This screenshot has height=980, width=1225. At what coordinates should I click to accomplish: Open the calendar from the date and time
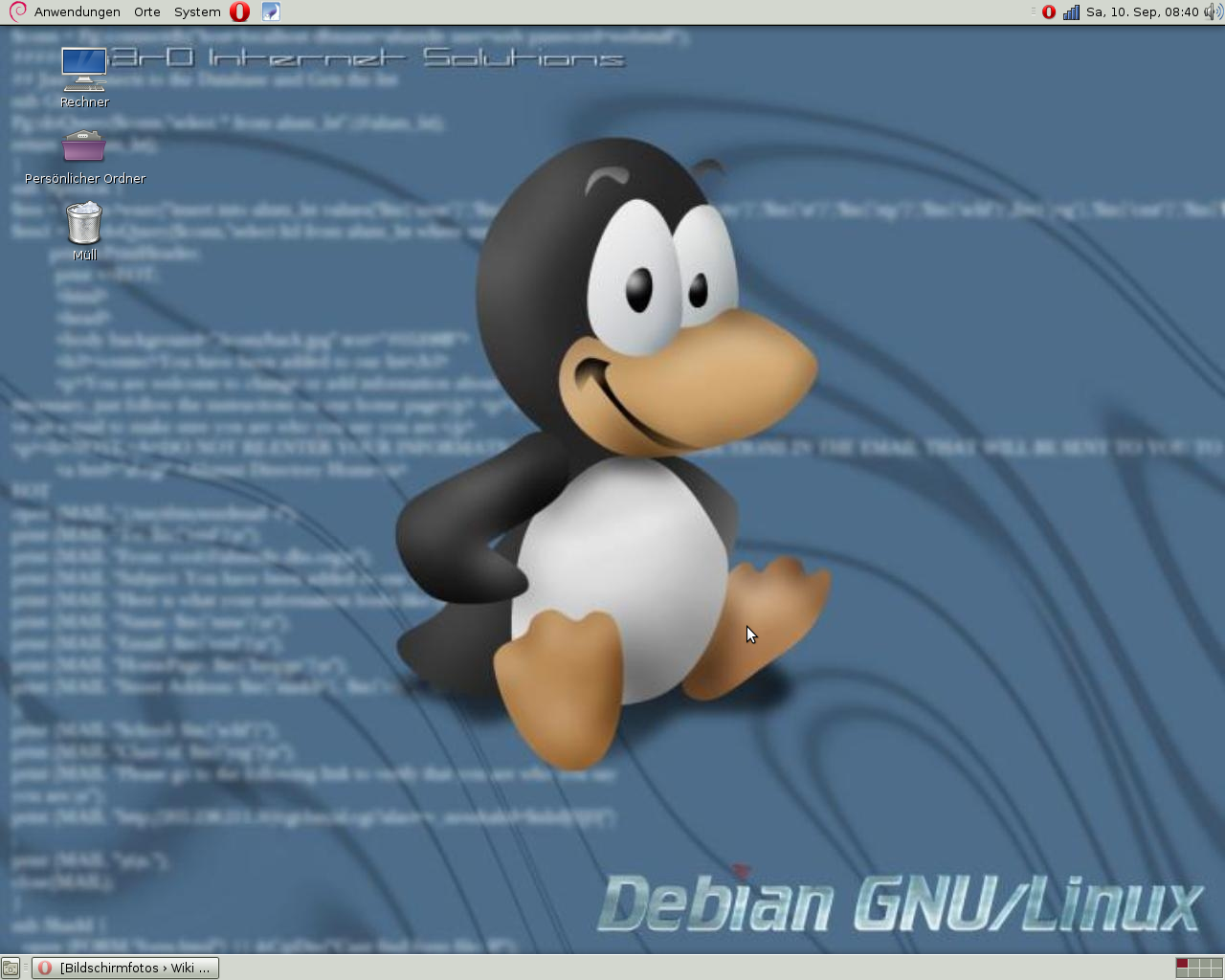(x=1142, y=12)
